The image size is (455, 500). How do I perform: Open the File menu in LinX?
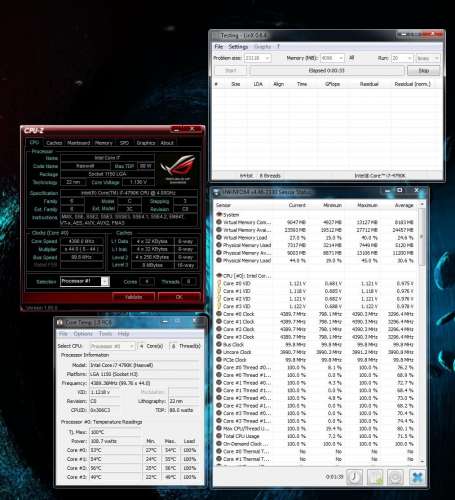(x=219, y=46)
